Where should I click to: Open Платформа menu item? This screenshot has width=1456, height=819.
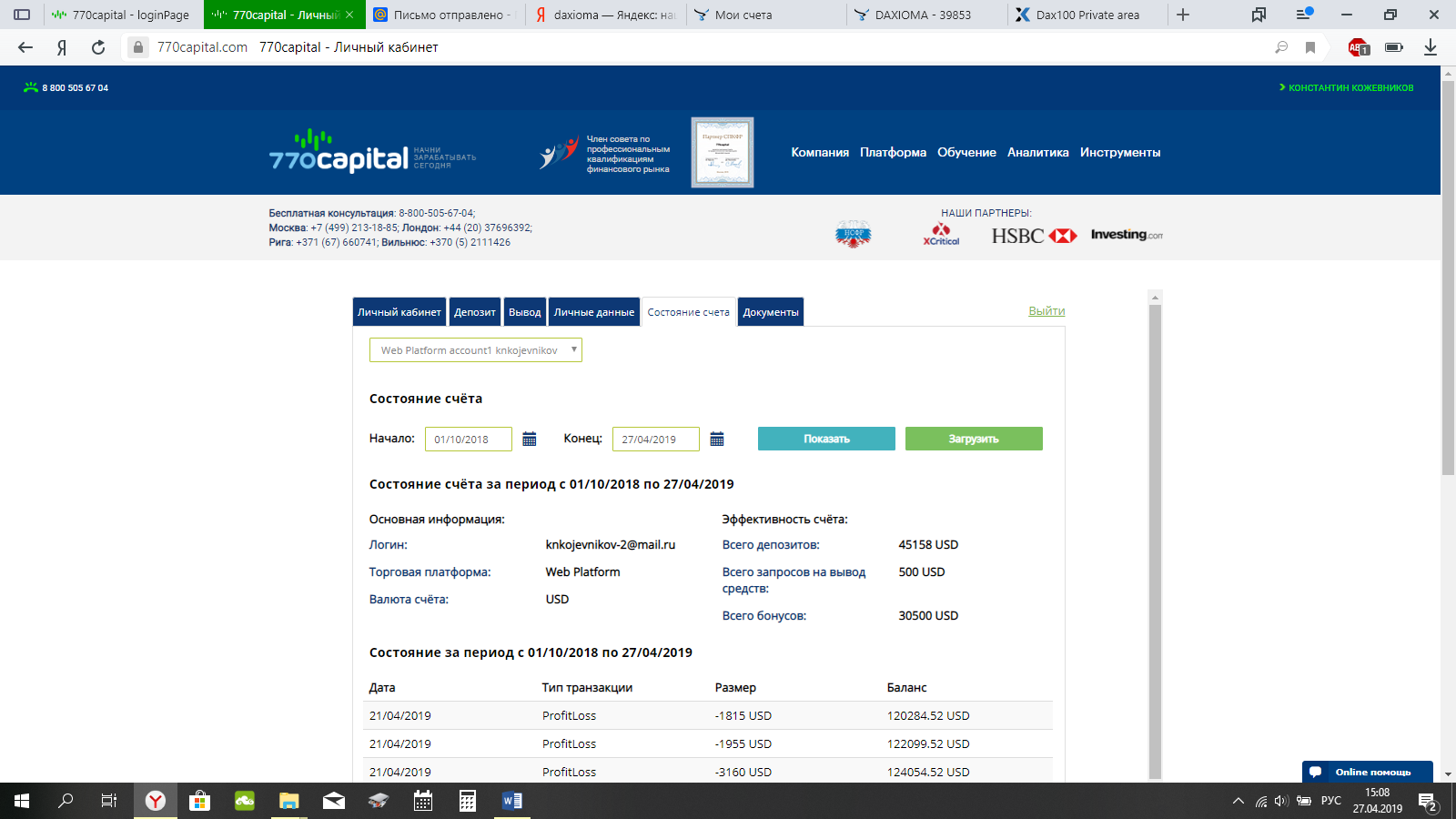pyautogui.click(x=894, y=153)
